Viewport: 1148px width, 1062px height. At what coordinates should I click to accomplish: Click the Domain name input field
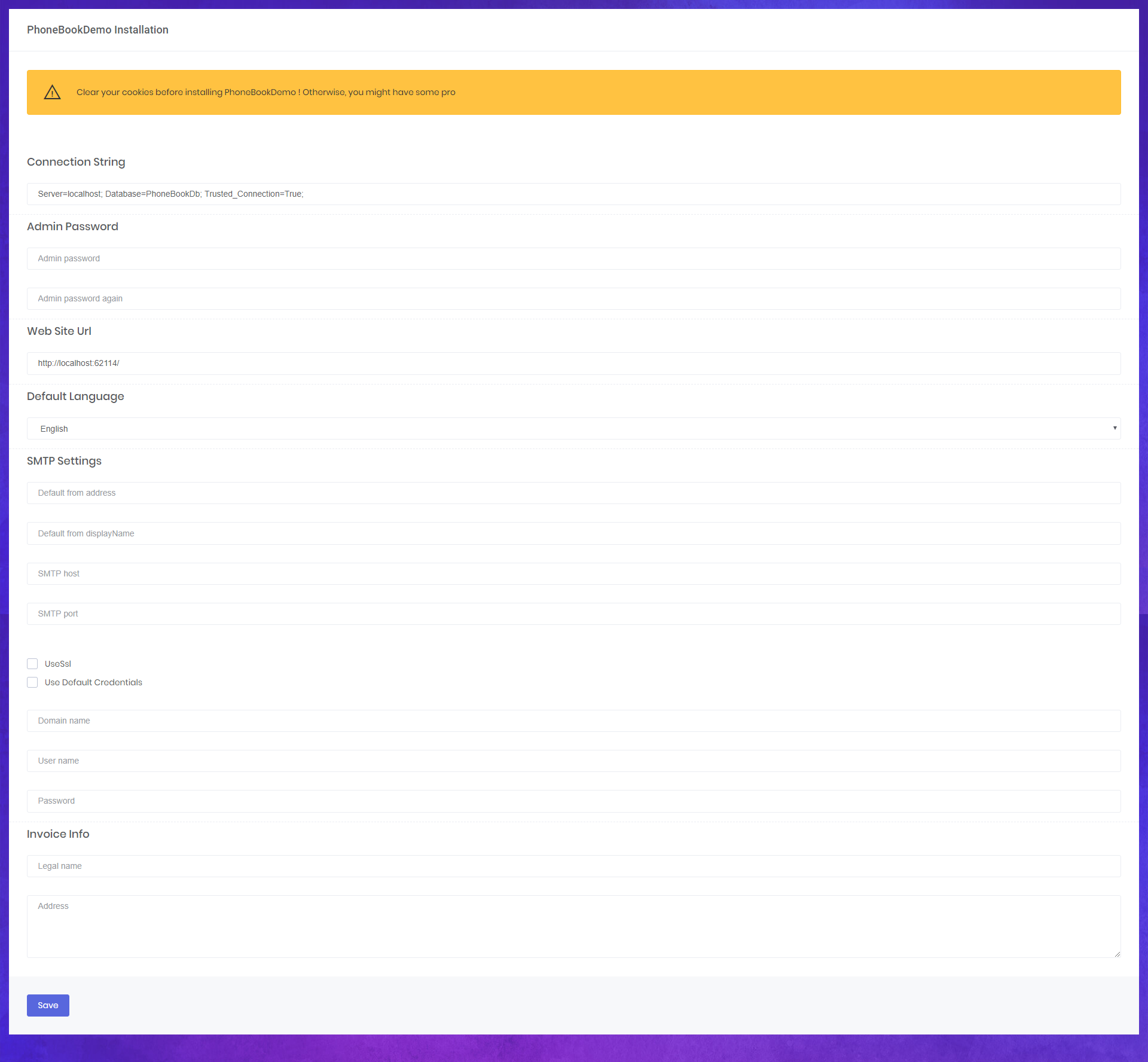pos(573,721)
